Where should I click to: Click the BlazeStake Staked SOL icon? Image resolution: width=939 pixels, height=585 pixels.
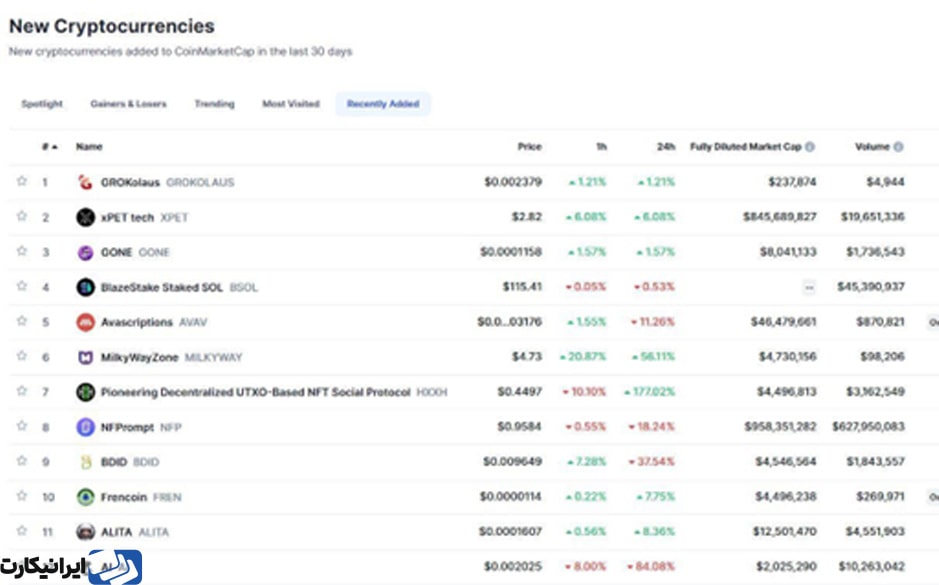(85, 287)
